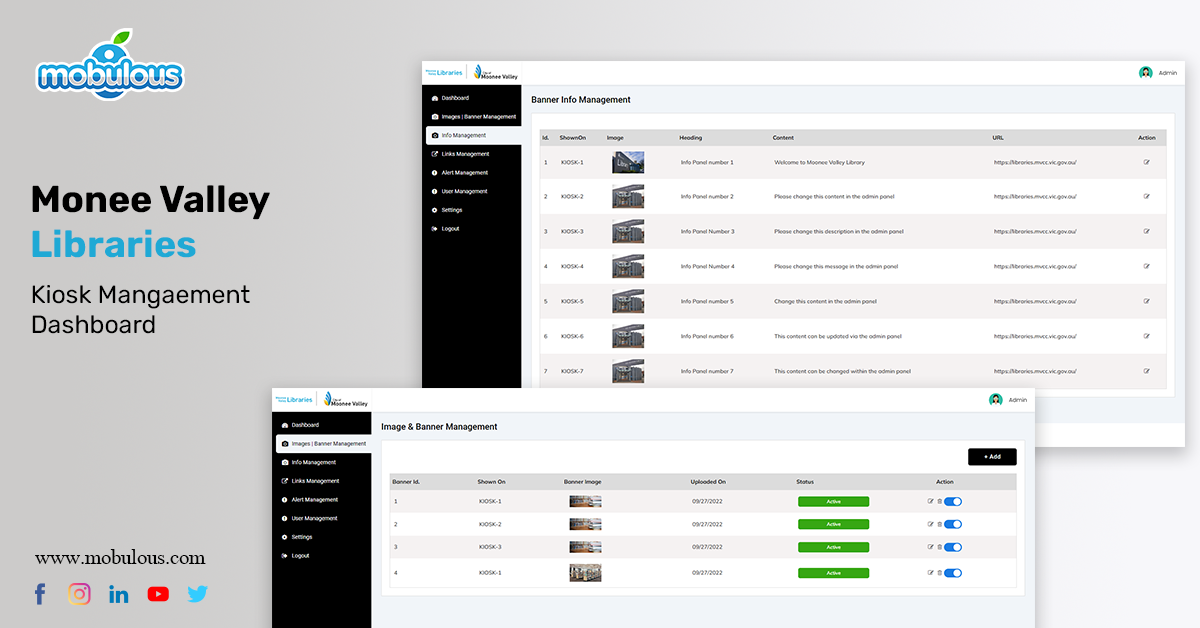Viewport: 1200px width, 628px height.
Task: Select Images | Banner Management in the Banner Info window sidebar
Action: [473, 117]
